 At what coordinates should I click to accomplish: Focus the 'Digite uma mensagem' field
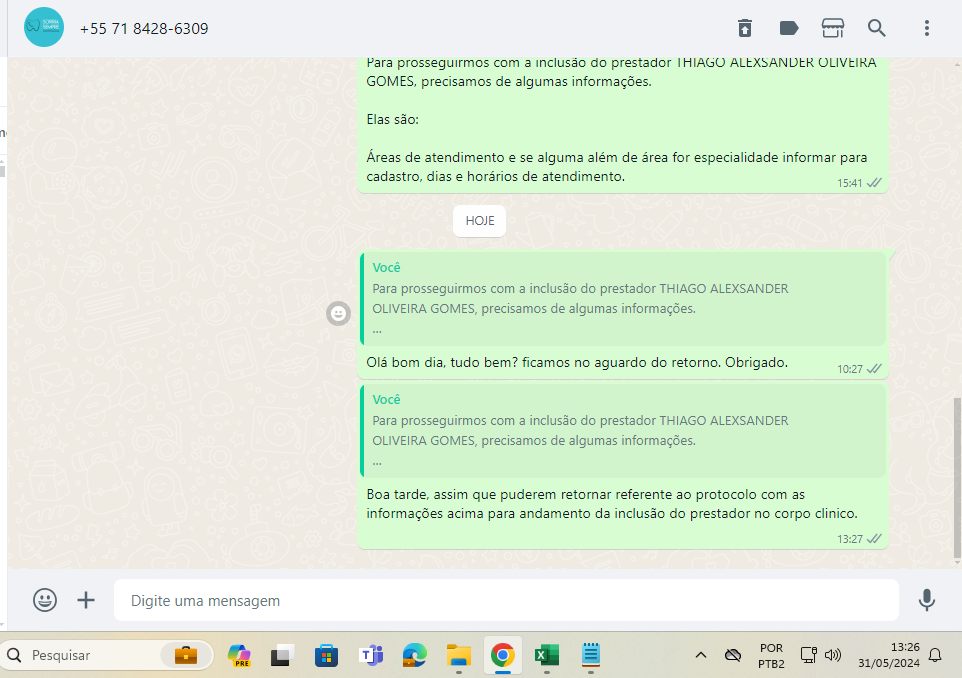coord(506,600)
